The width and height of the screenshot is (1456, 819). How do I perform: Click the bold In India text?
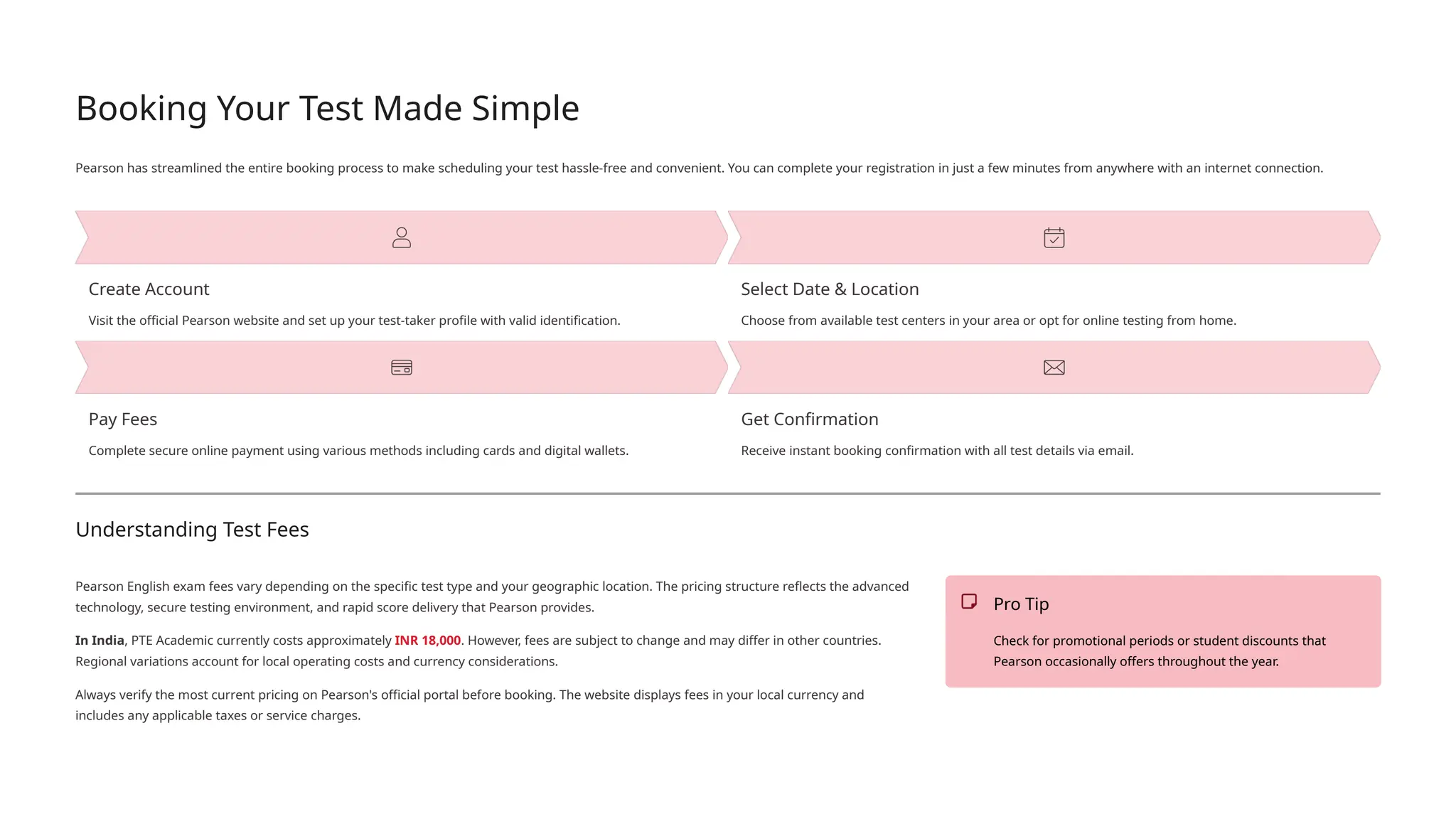click(x=100, y=641)
